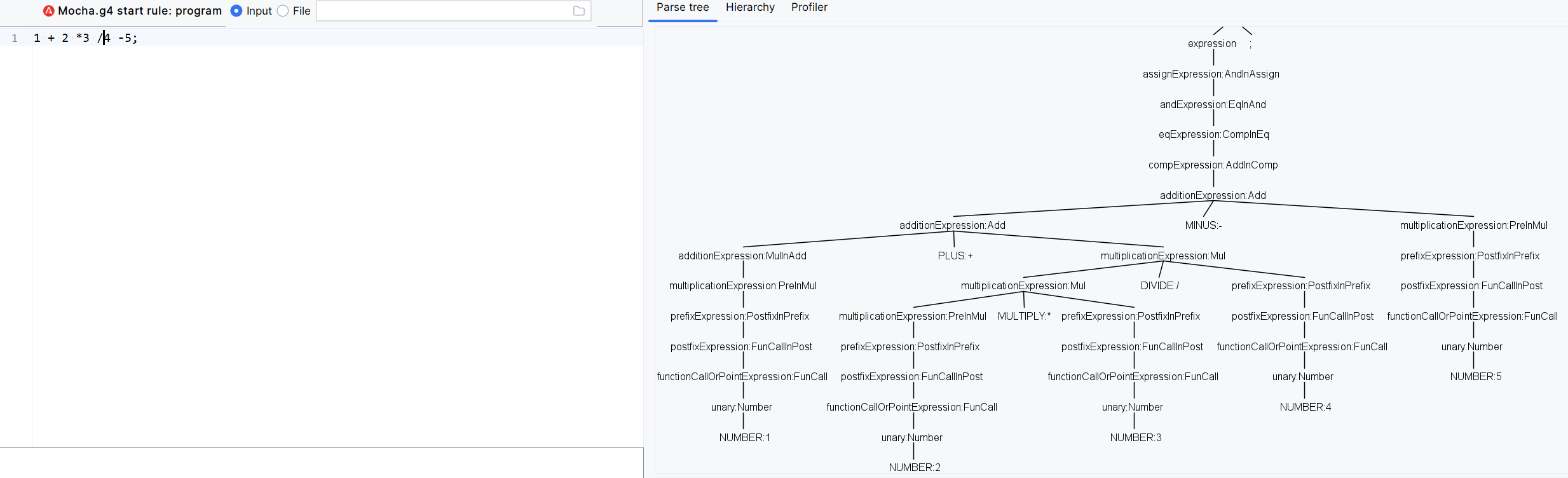Click the folder browse icon in file field
This screenshot has width=1568, height=478.
[x=579, y=11]
